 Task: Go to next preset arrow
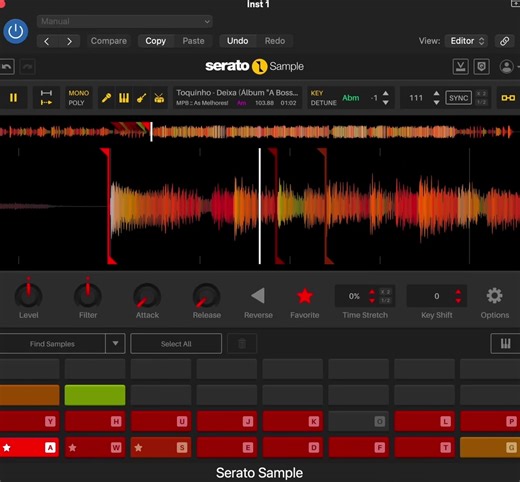[x=69, y=41]
